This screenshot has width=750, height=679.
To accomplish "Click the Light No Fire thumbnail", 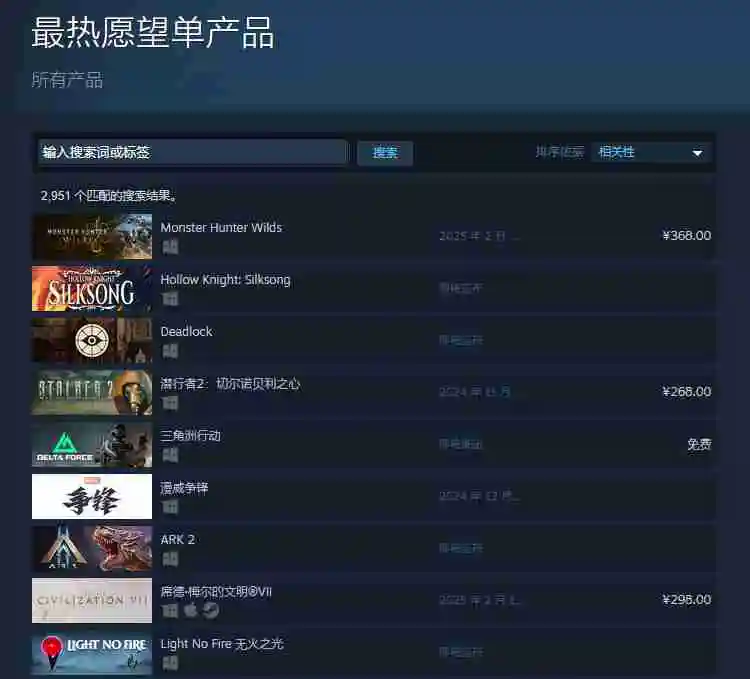I will coord(92,653).
